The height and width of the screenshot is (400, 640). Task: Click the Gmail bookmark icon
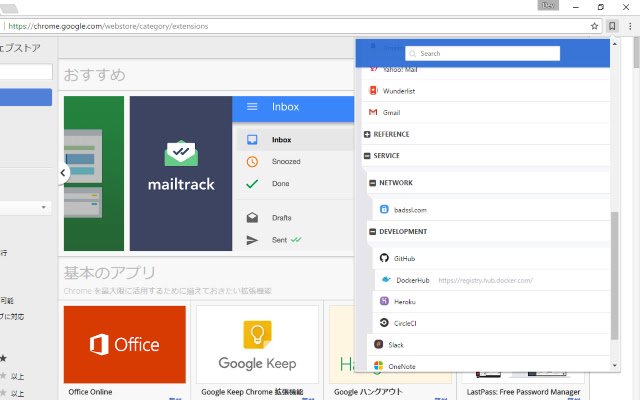click(373, 112)
